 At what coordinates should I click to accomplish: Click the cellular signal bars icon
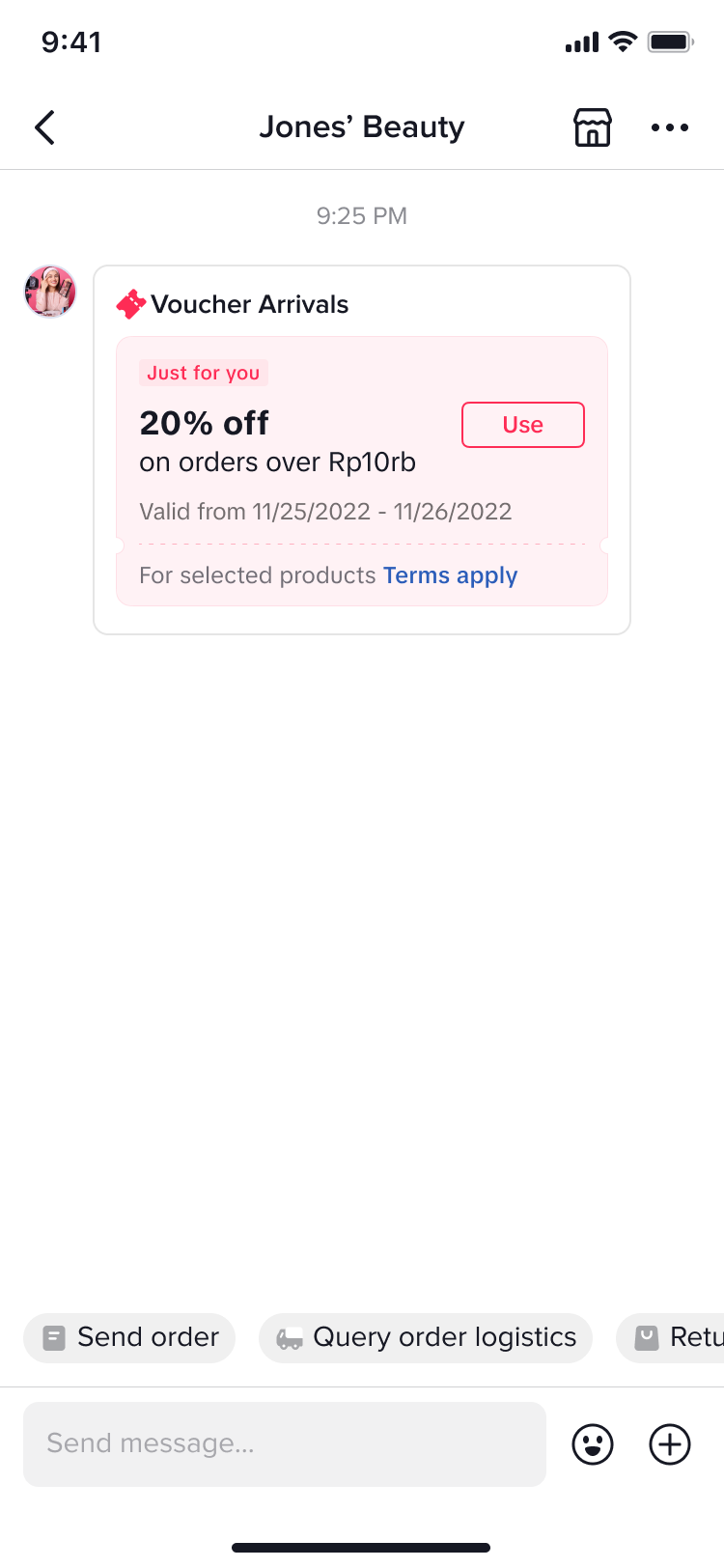tap(582, 42)
